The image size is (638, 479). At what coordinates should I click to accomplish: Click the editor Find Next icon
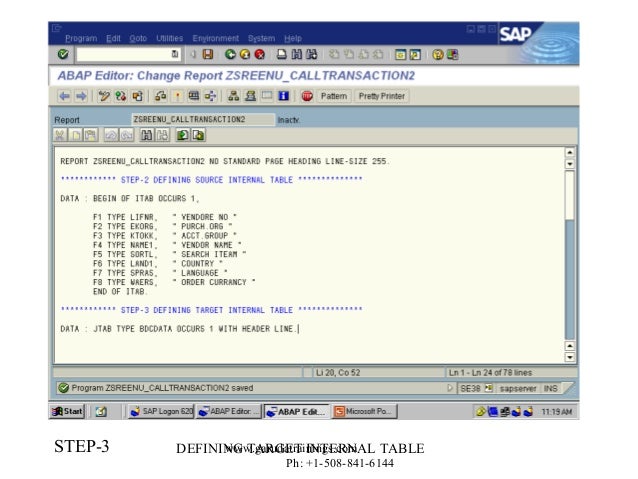pos(162,135)
